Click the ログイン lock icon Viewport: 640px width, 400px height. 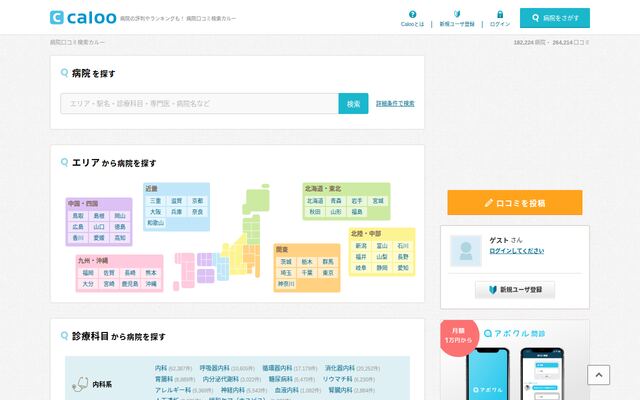(500, 14)
